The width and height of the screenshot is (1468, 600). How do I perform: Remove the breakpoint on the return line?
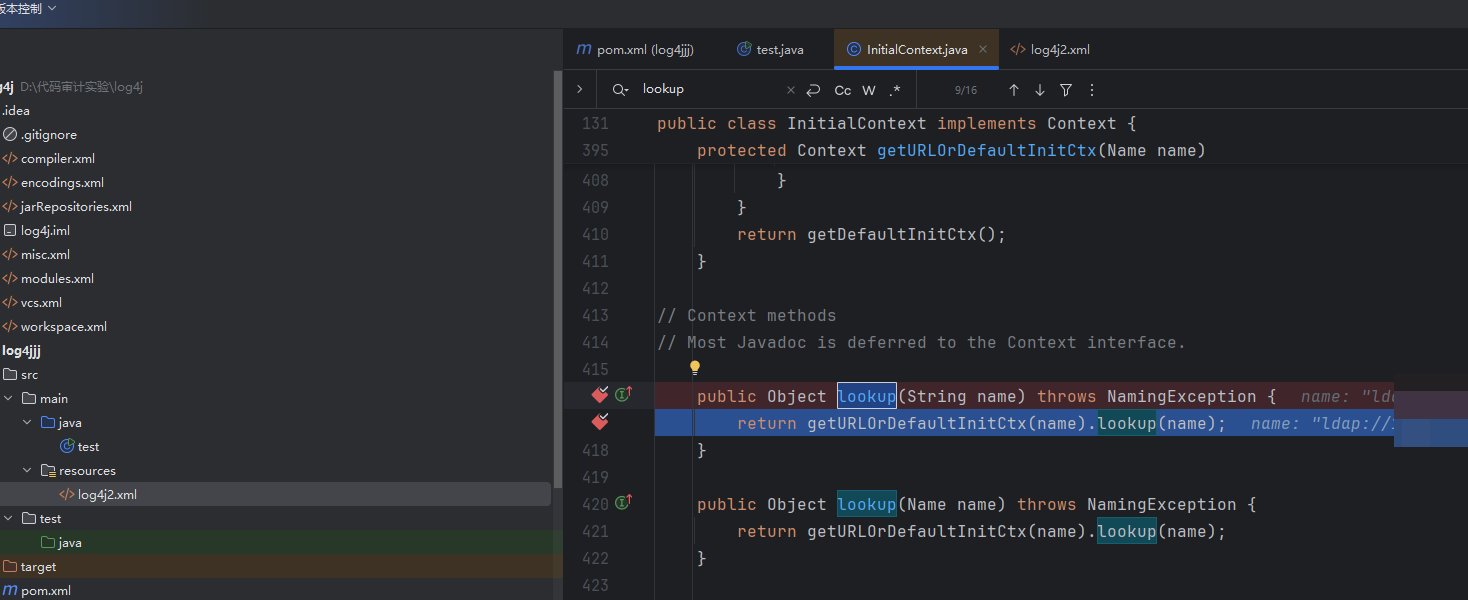coord(600,423)
